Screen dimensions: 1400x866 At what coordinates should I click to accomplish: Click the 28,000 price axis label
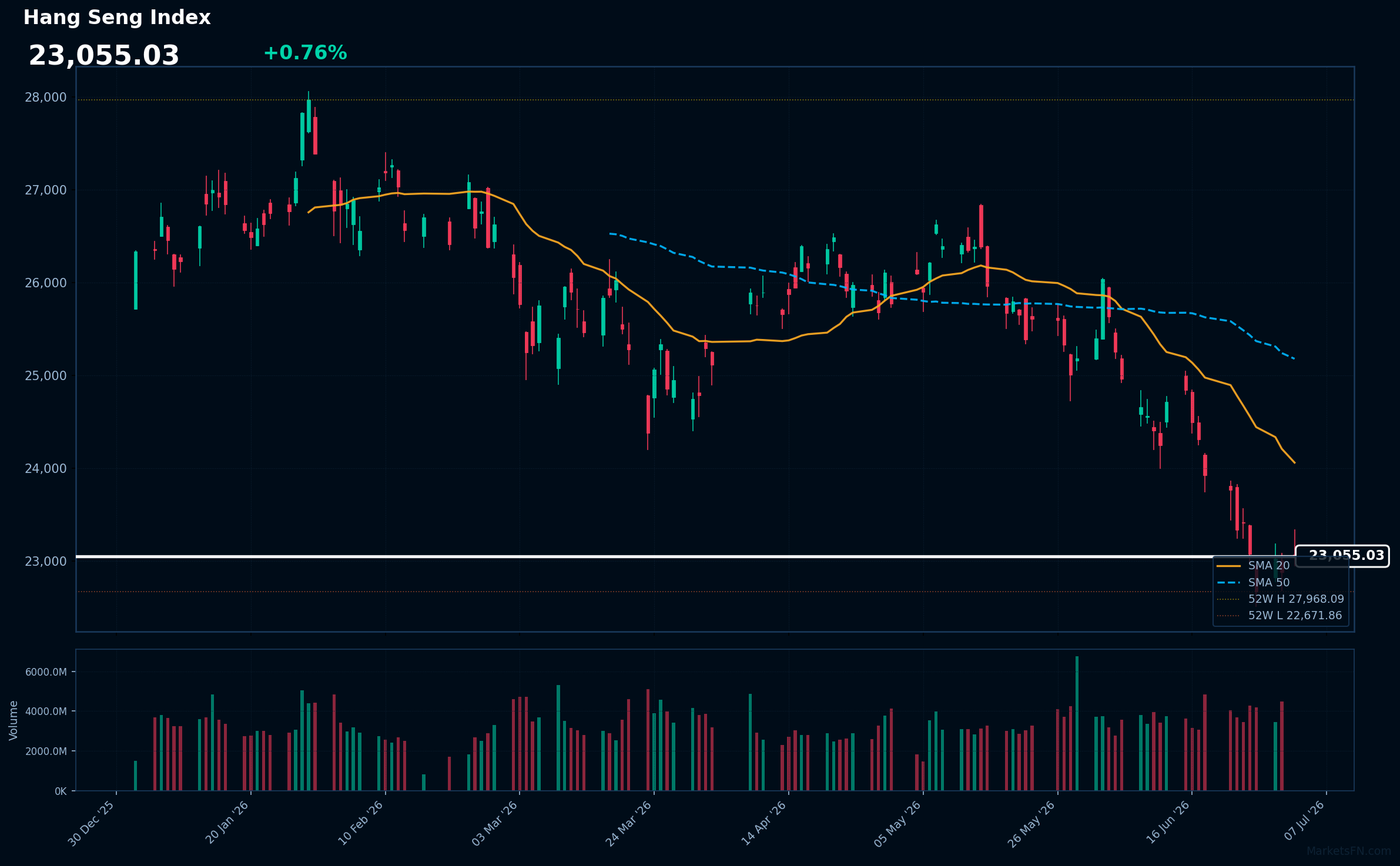[46, 98]
